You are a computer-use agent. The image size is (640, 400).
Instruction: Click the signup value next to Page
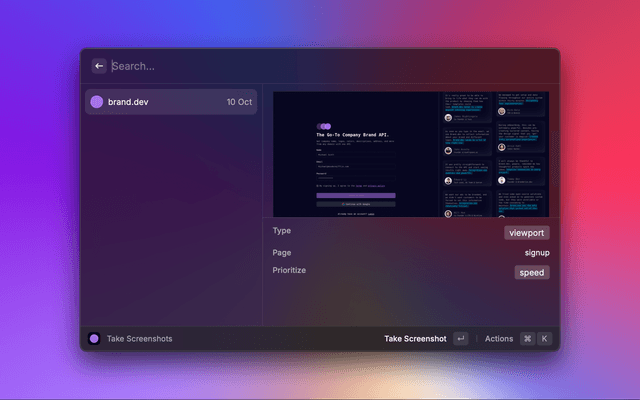536,253
